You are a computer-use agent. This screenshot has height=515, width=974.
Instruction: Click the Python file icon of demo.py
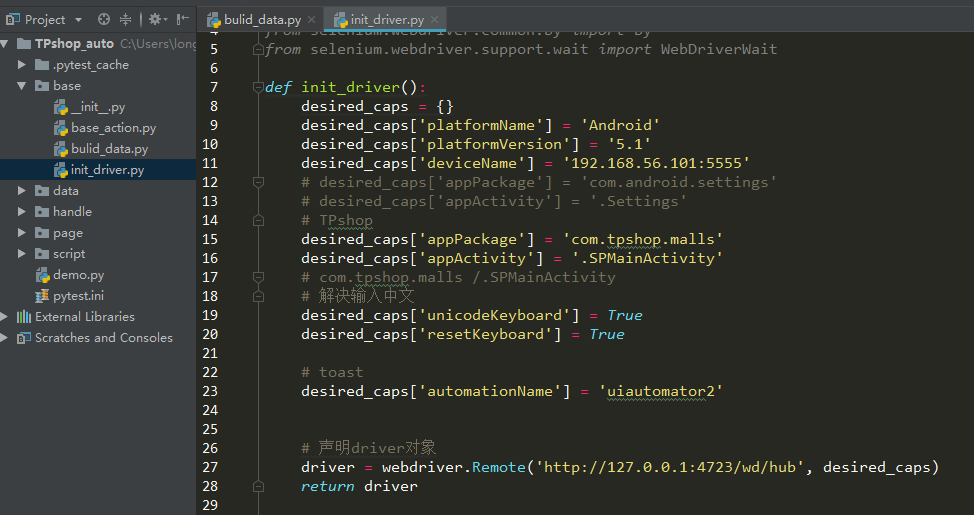(x=43, y=275)
